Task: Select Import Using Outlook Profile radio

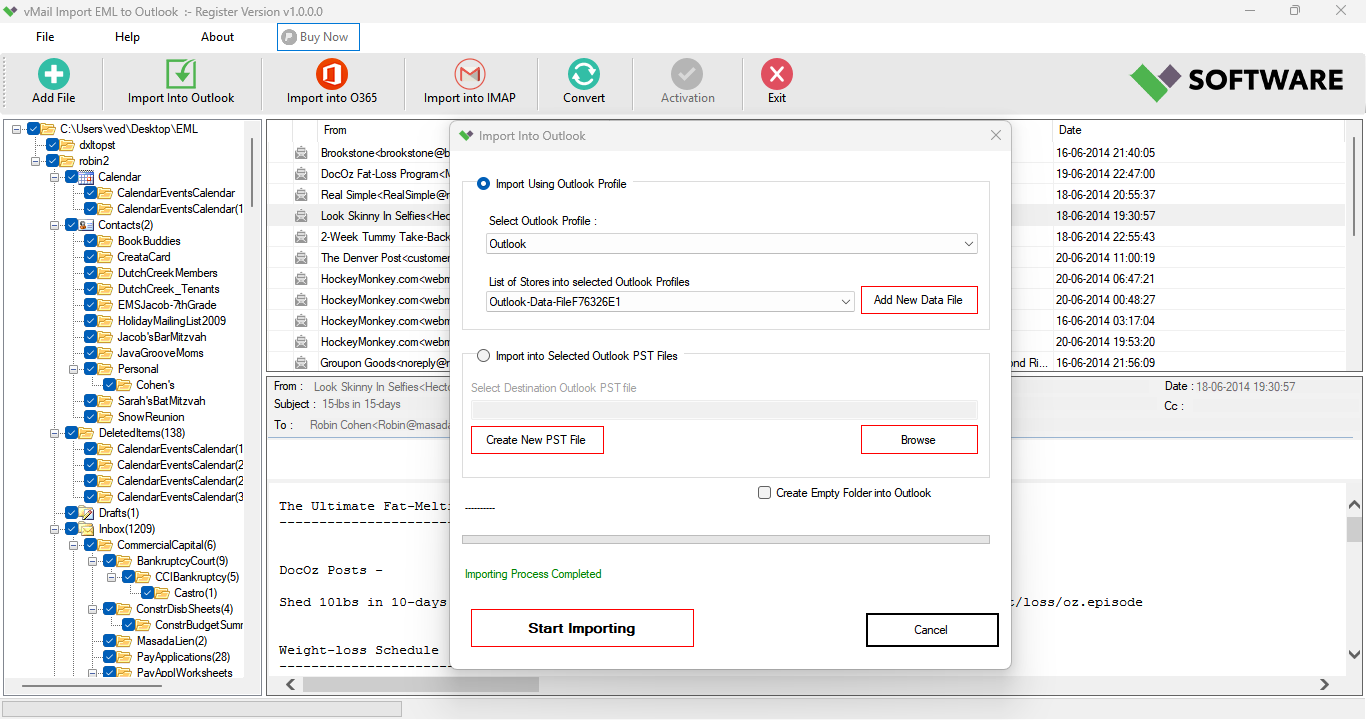Action: tap(484, 184)
